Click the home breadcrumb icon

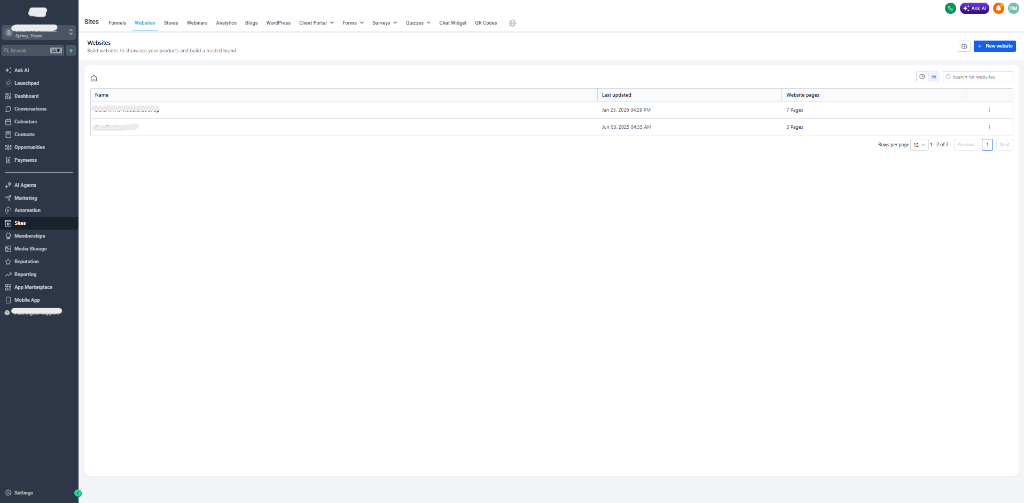pos(94,78)
